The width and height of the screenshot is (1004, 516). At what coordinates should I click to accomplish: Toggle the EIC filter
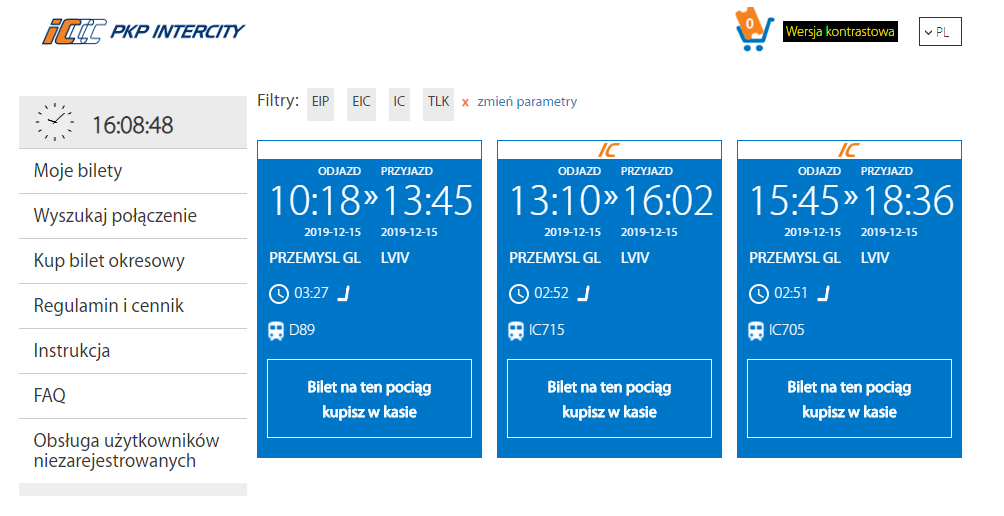pyautogui.click(x=361, y=102)
